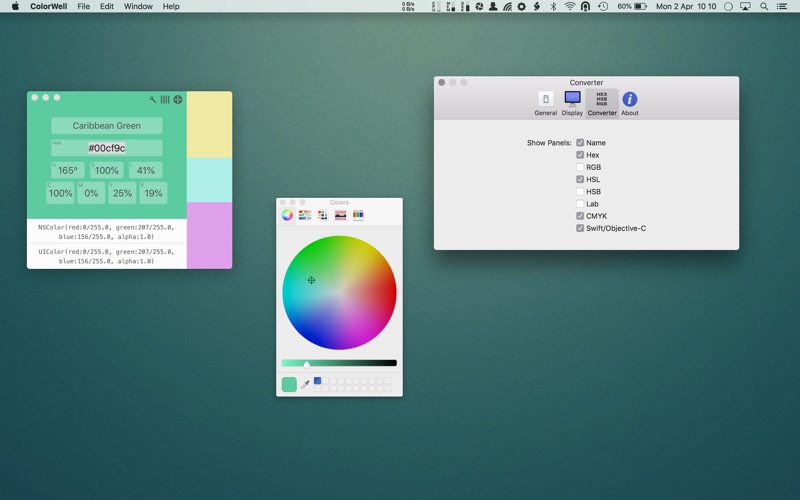Activate the eyedropper in the Colors window
Image resolution: width=800 pixels, height=500 pixels.
pyautogui.click(x=305, y=384)
